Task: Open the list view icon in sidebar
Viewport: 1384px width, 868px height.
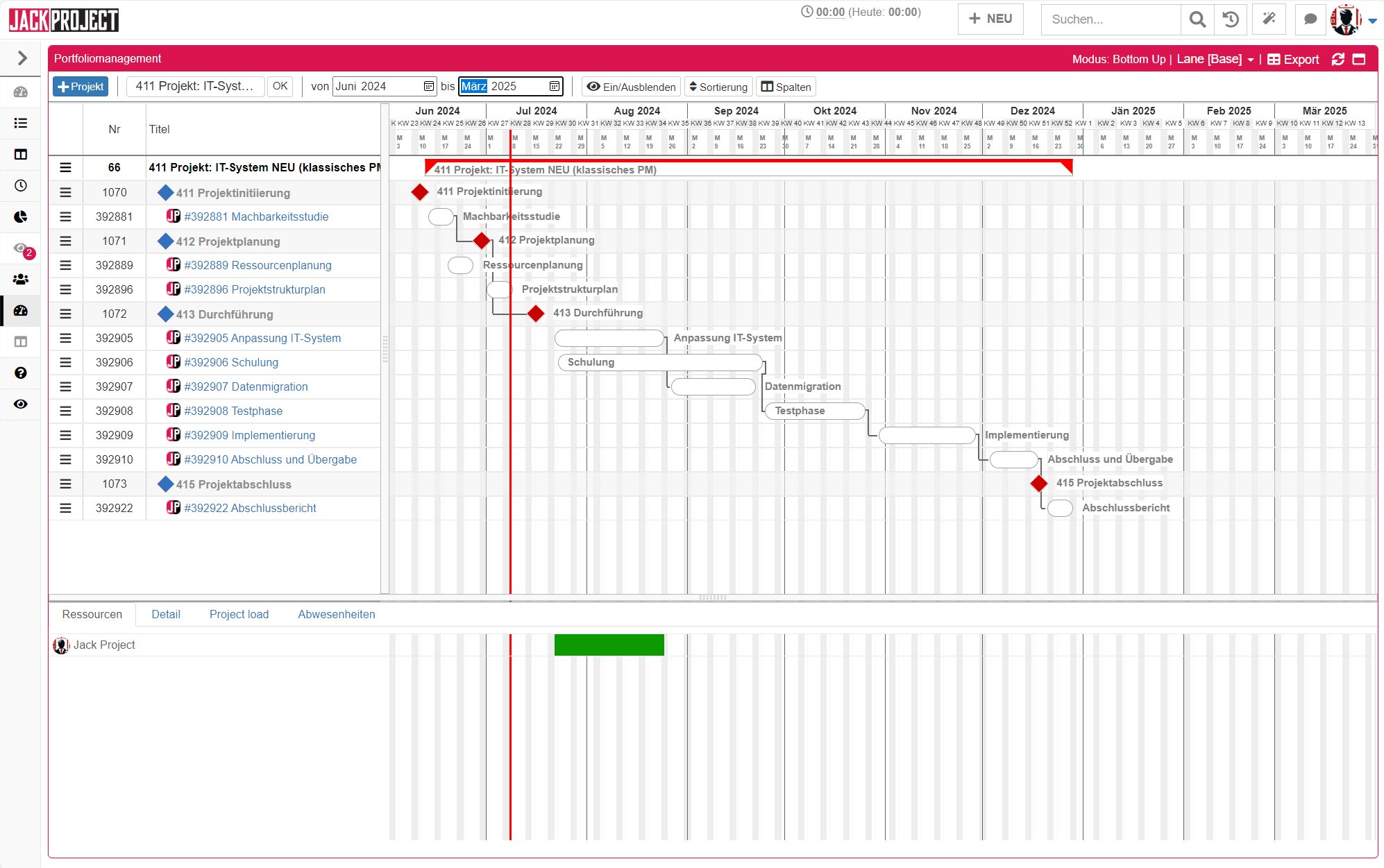Action: (21, 123)
